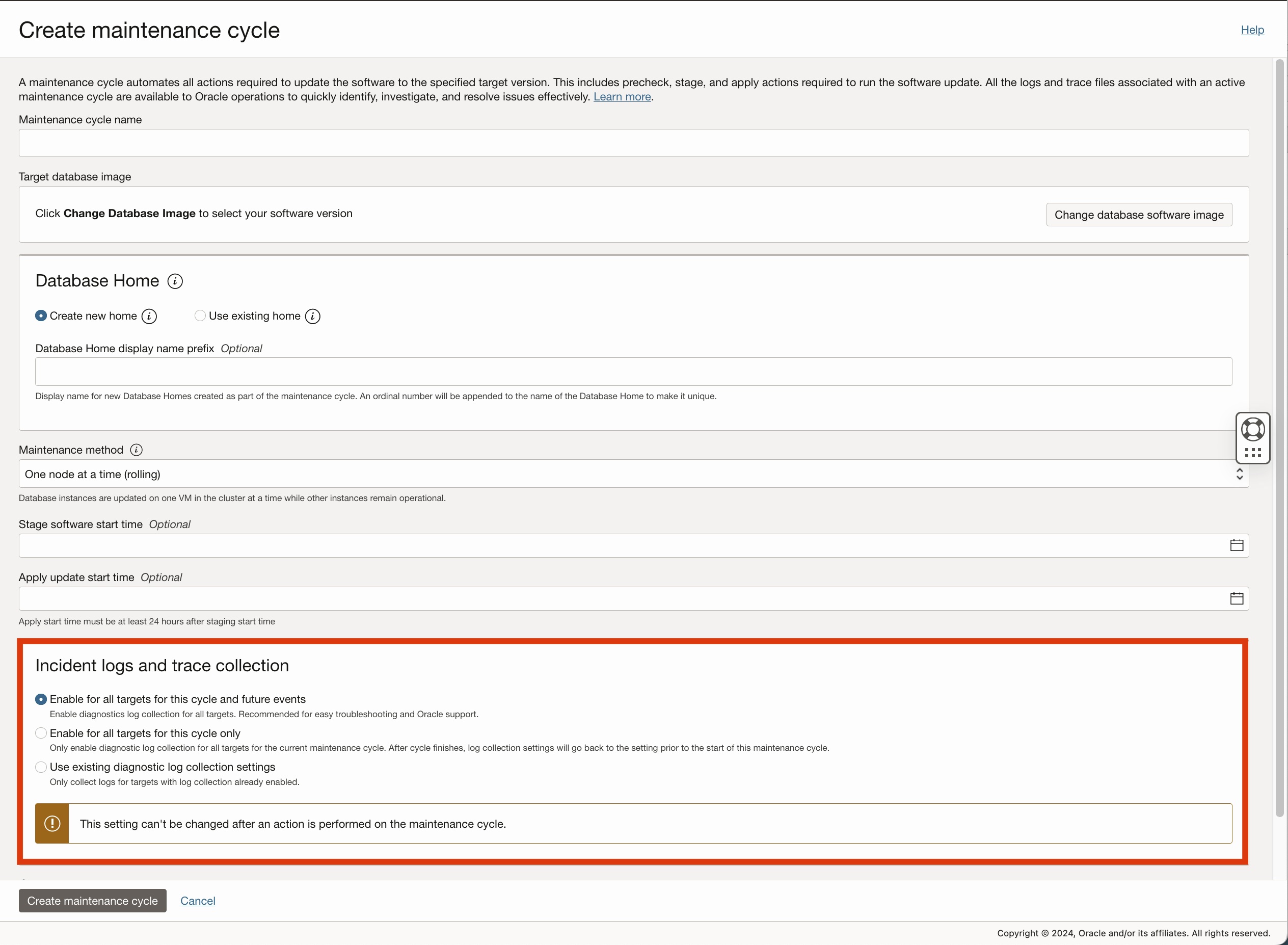Open the Learn more link
This screenshot has height=945, width=1288.
click(622, 97)
